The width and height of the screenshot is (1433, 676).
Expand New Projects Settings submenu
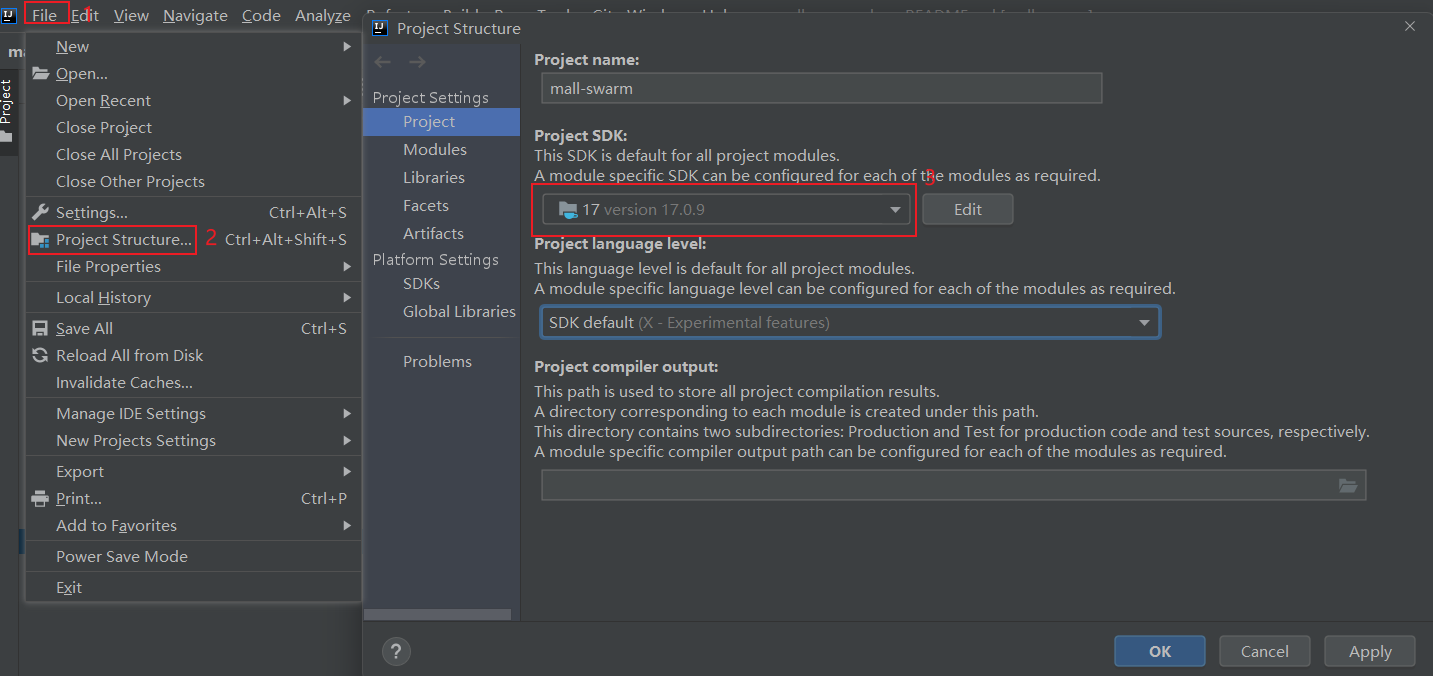pos(193,440)
